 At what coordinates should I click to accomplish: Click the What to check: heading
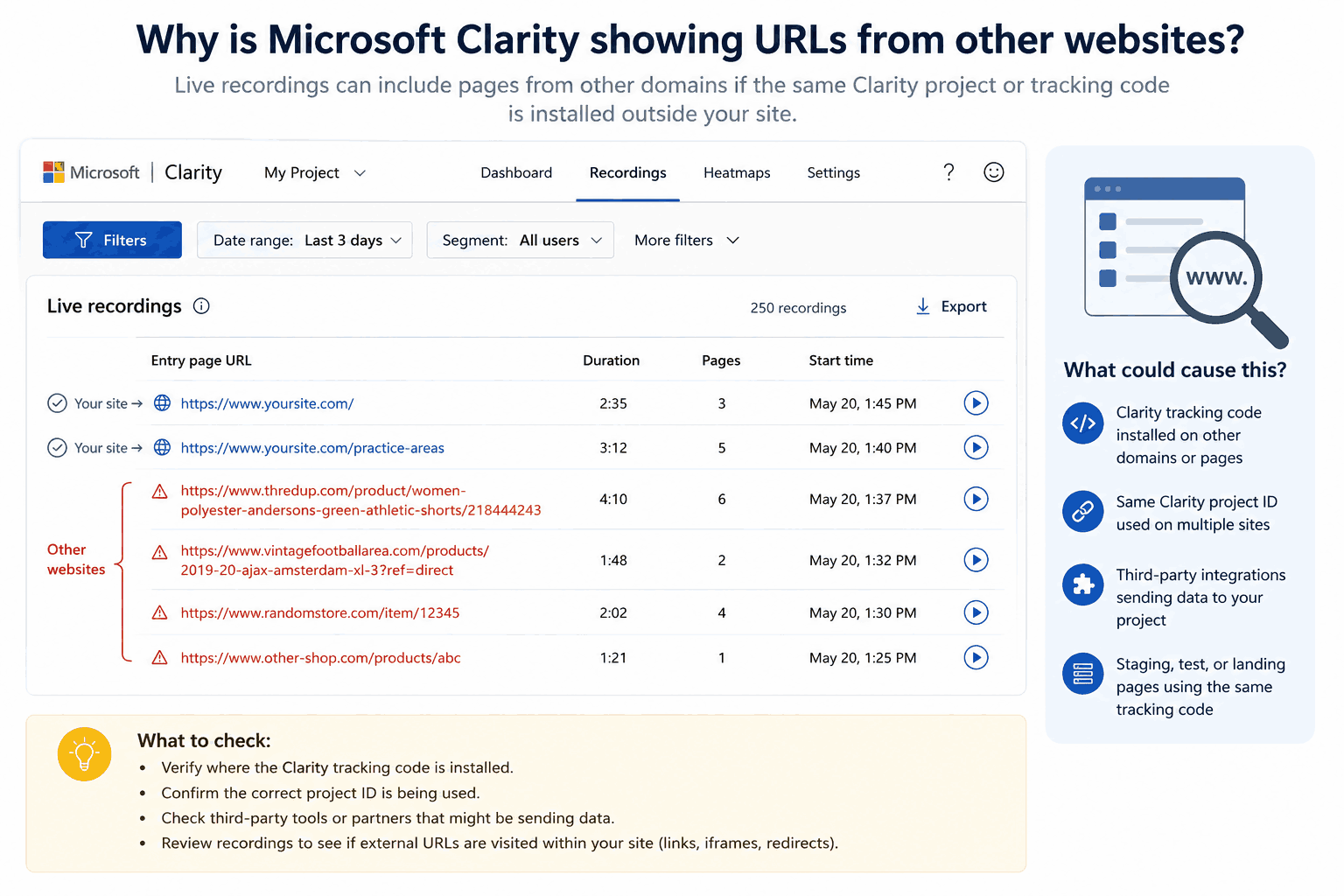tap(204, 741)
